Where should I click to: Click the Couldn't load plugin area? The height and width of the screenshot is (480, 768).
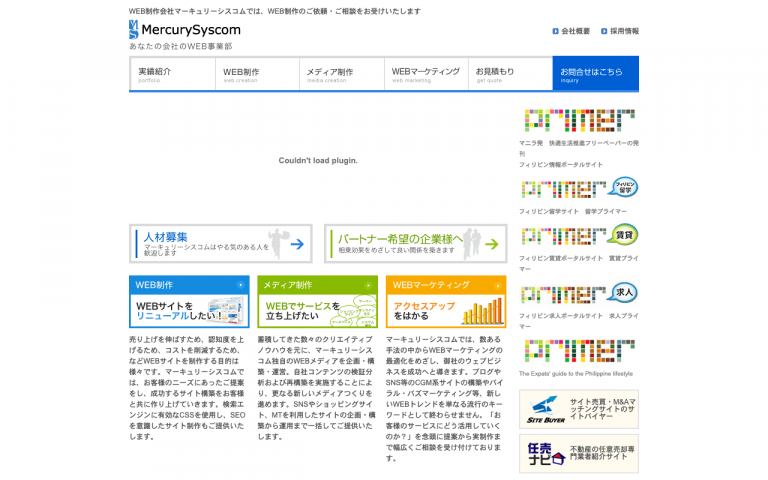point(318,160)
